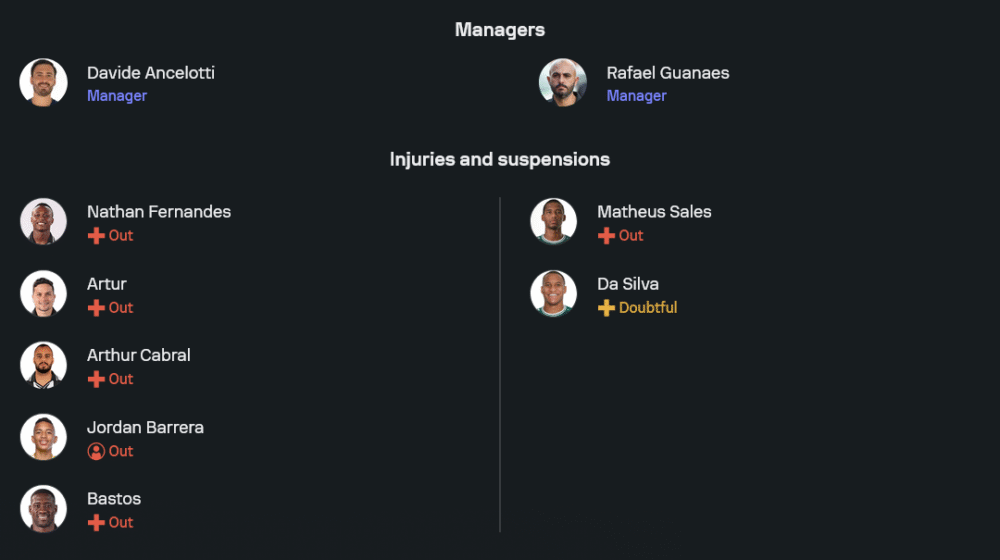Click Da Silva's player avatar

553,293
